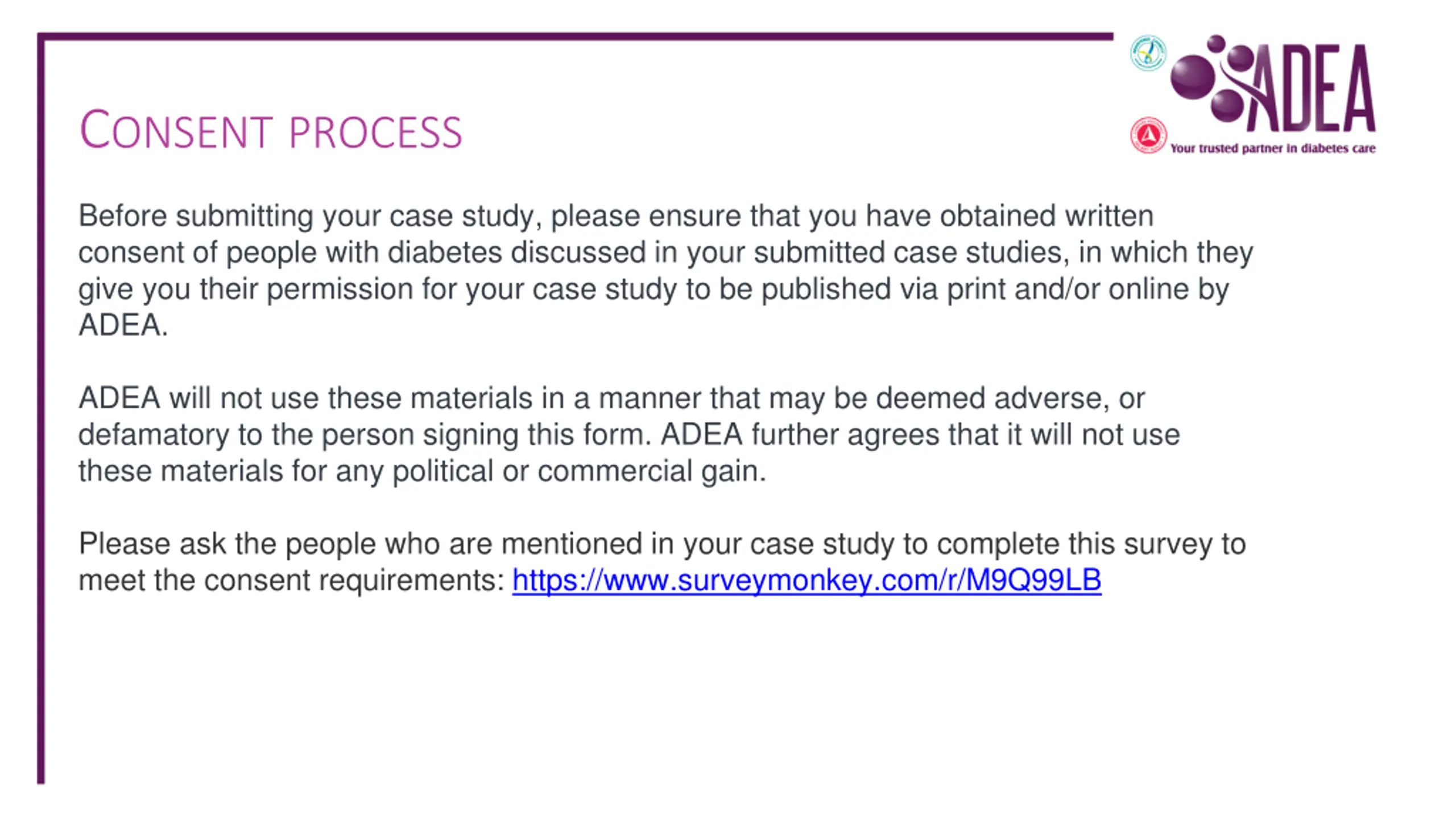Viewport: 1456px width, 819px height.
Task: Click the paragraph starting 'ADEA will not use'
Action: point(629,435)
